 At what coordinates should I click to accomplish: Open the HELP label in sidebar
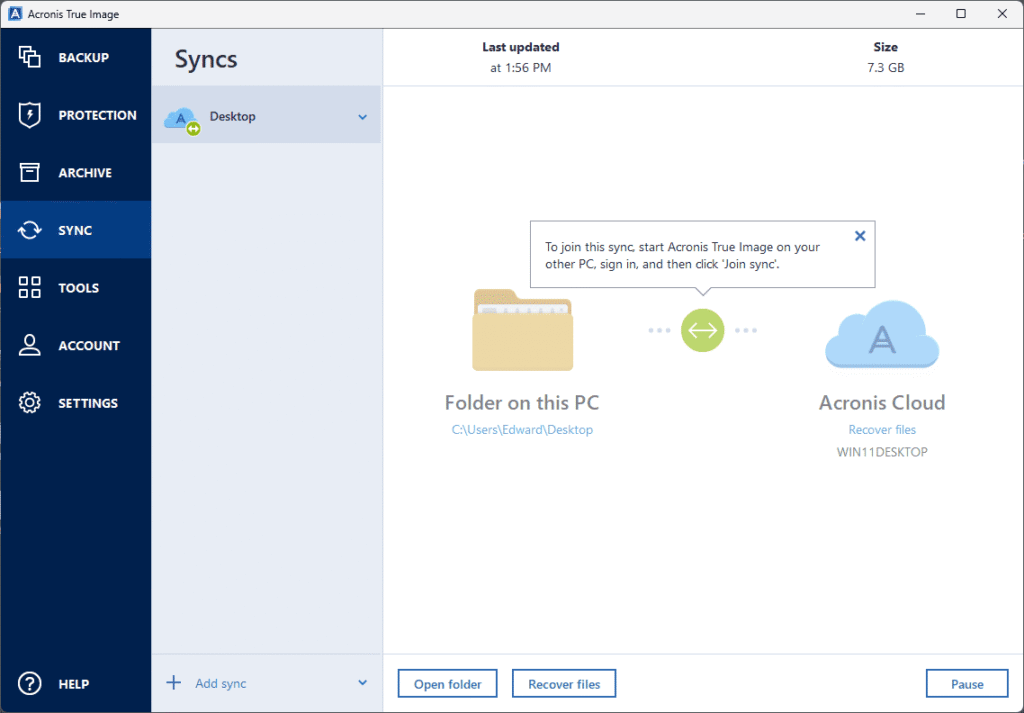pos(74,684)
